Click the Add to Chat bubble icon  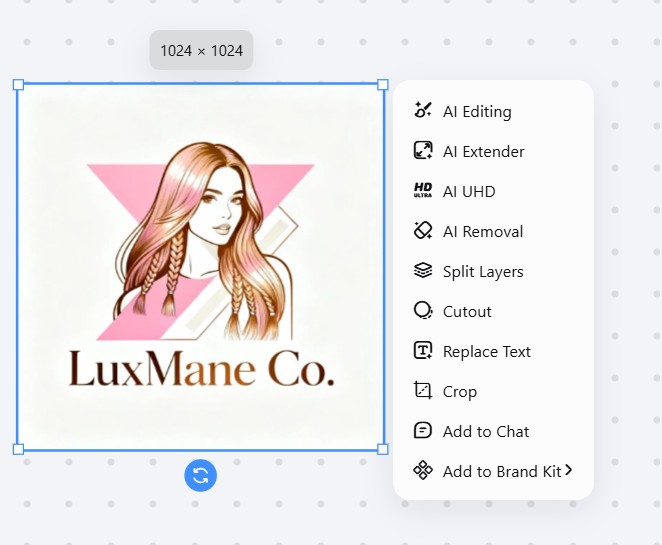[422, 431]
